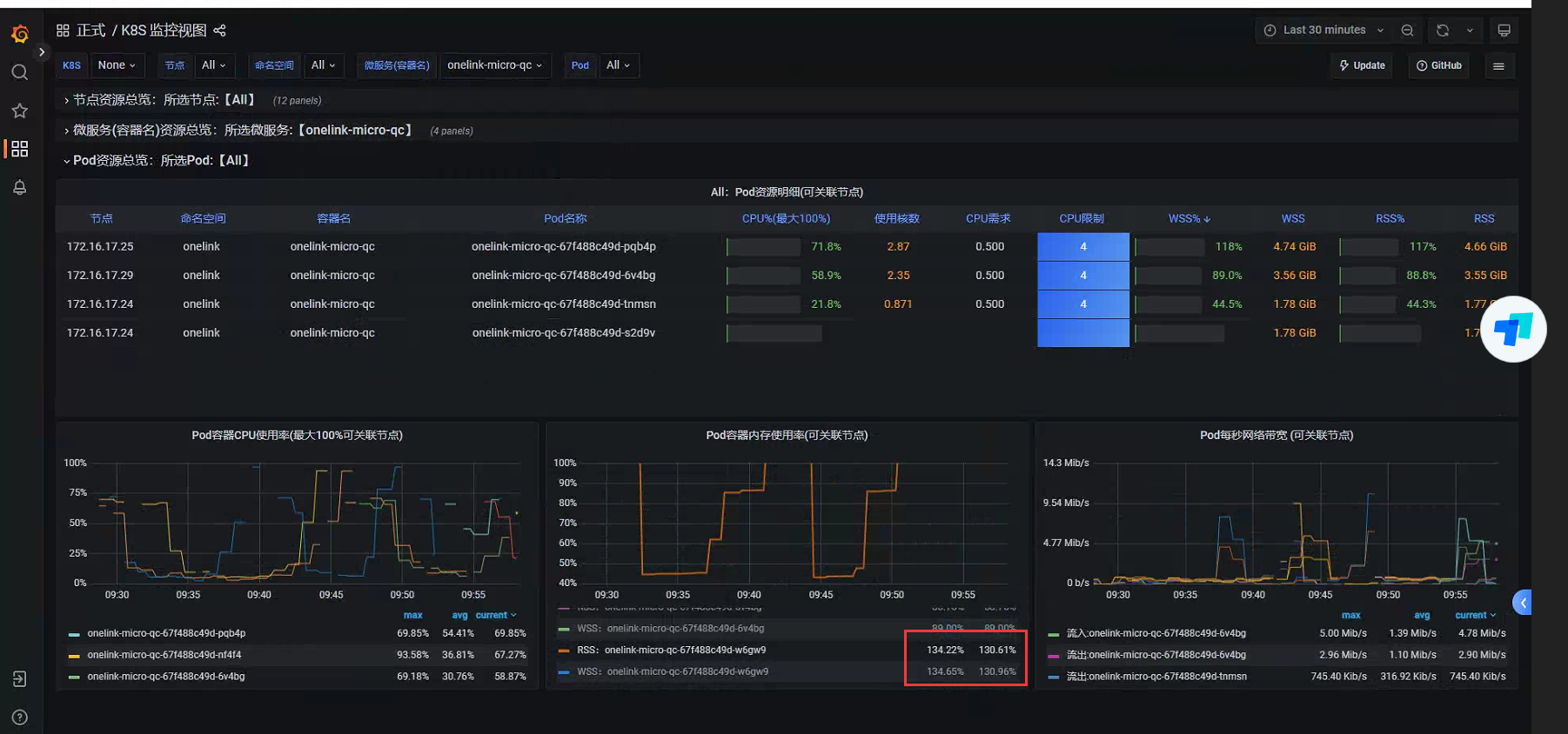Share dashboard via share icon
The image size is (1568, 734).
click(220, 30)
